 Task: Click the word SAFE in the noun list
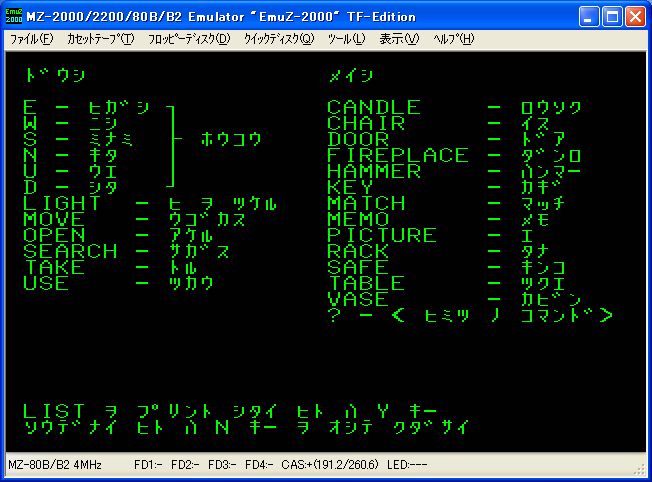pos(358,267)
